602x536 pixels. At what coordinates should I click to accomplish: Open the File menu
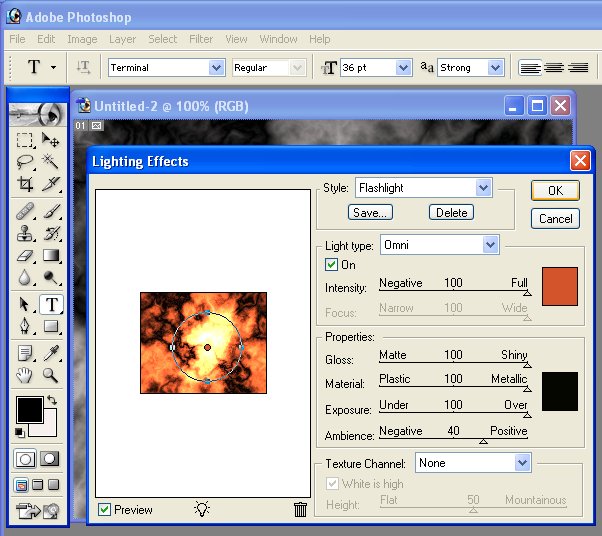17,39
